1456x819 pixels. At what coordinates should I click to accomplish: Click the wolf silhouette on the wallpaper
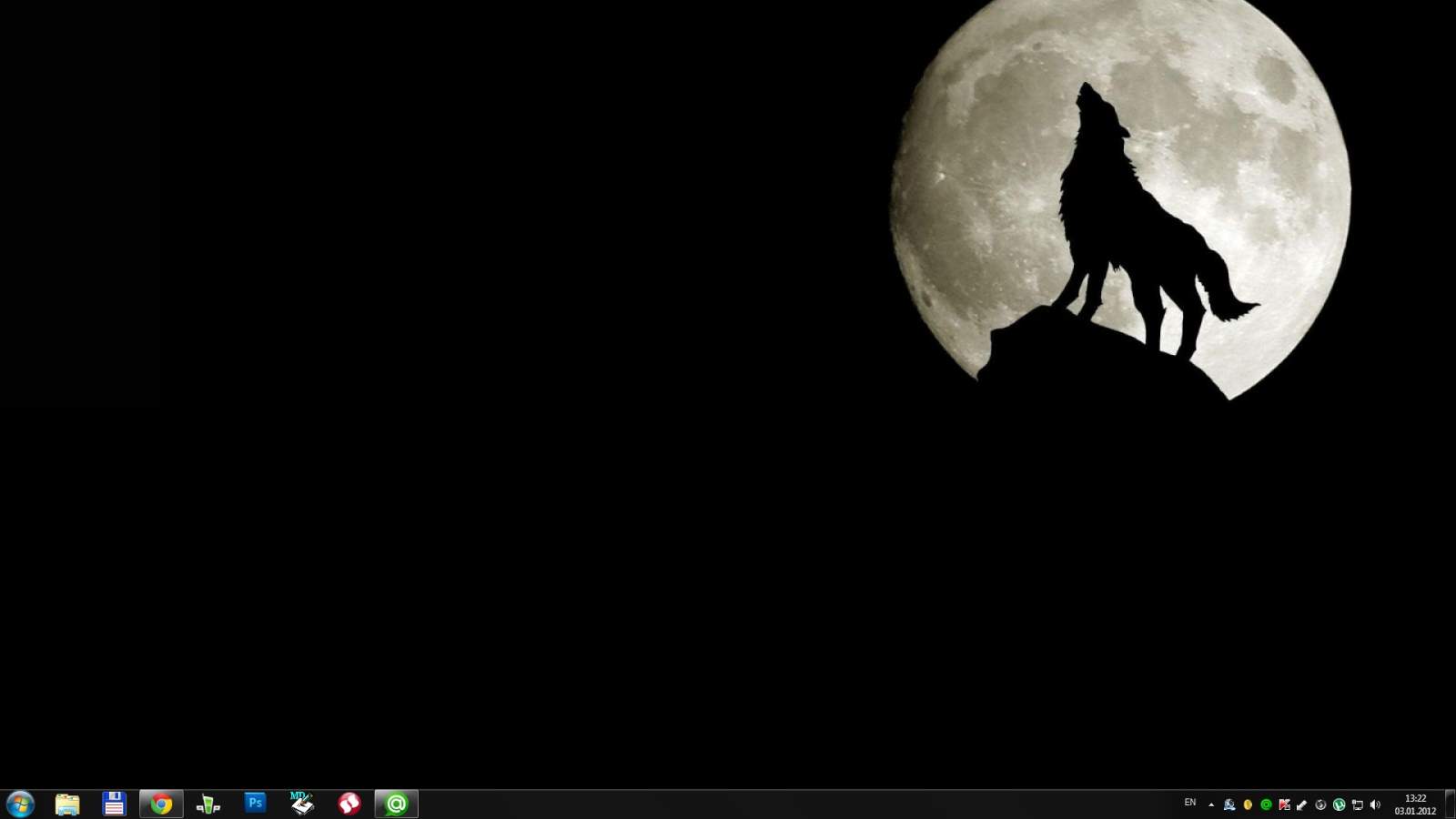[x=1119, y=218]
